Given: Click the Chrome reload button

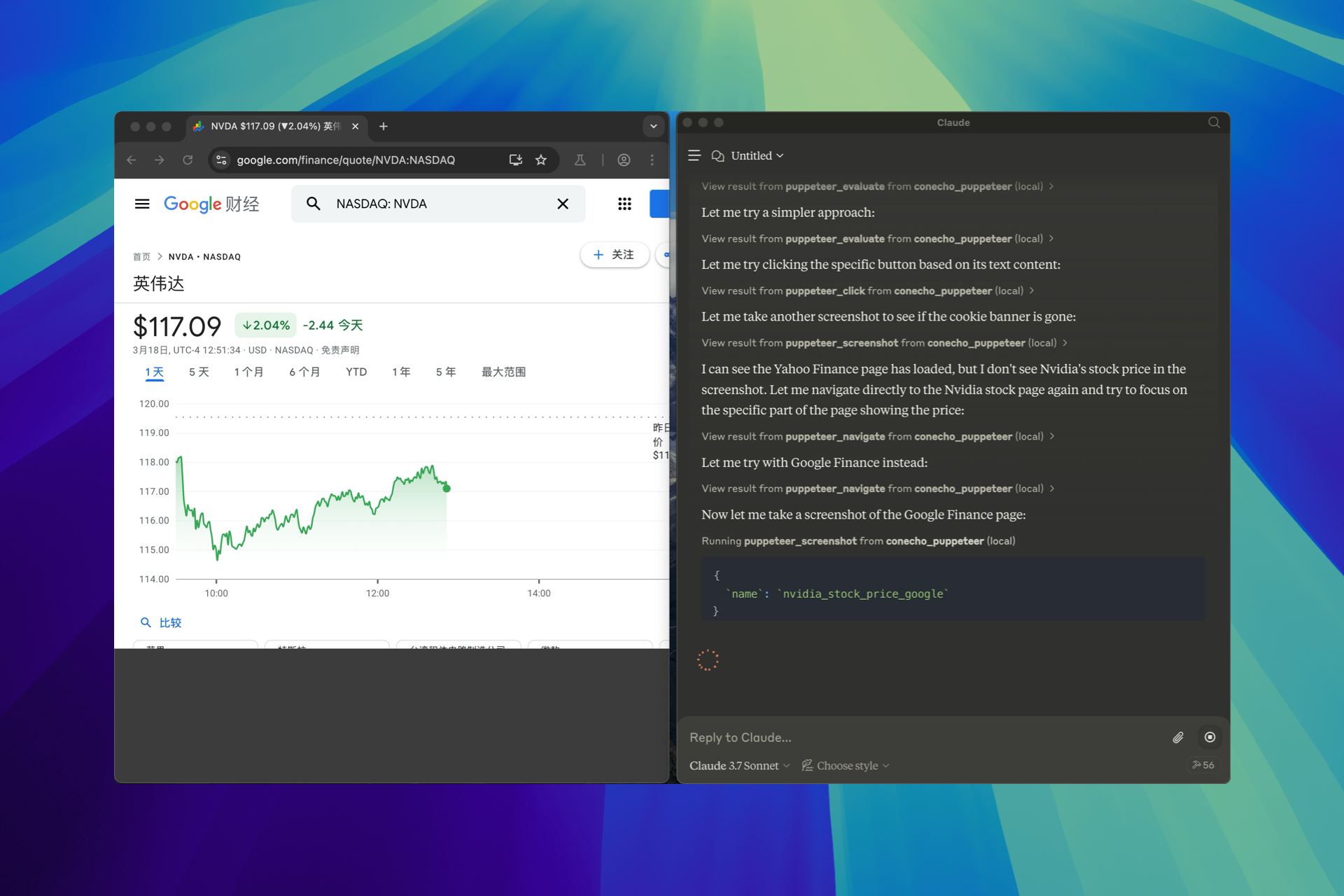Looking at the screenshot, I should 188,160.
